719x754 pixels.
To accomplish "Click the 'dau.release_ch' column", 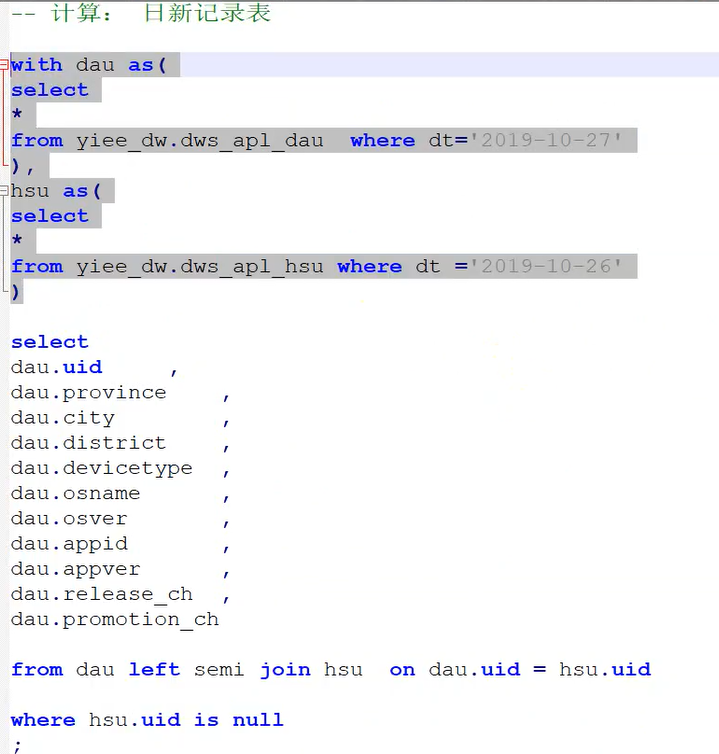I will coord(101,594).
